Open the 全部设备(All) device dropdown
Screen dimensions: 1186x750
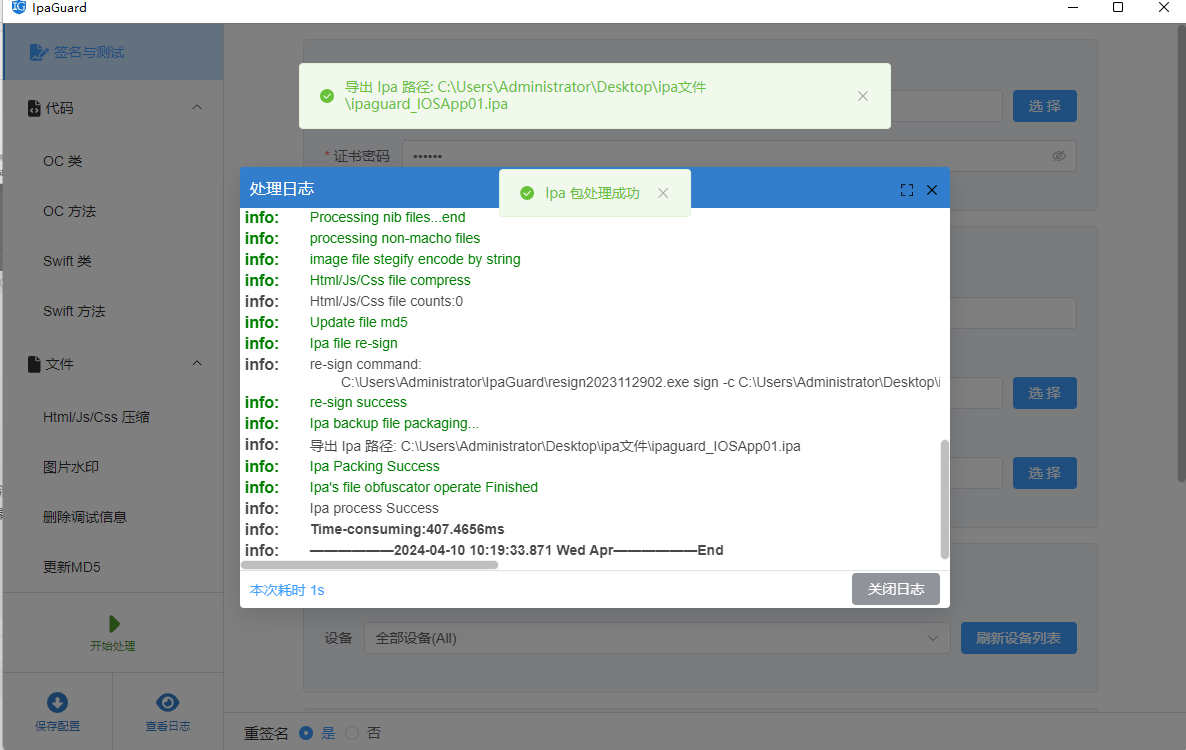point(657,638)
